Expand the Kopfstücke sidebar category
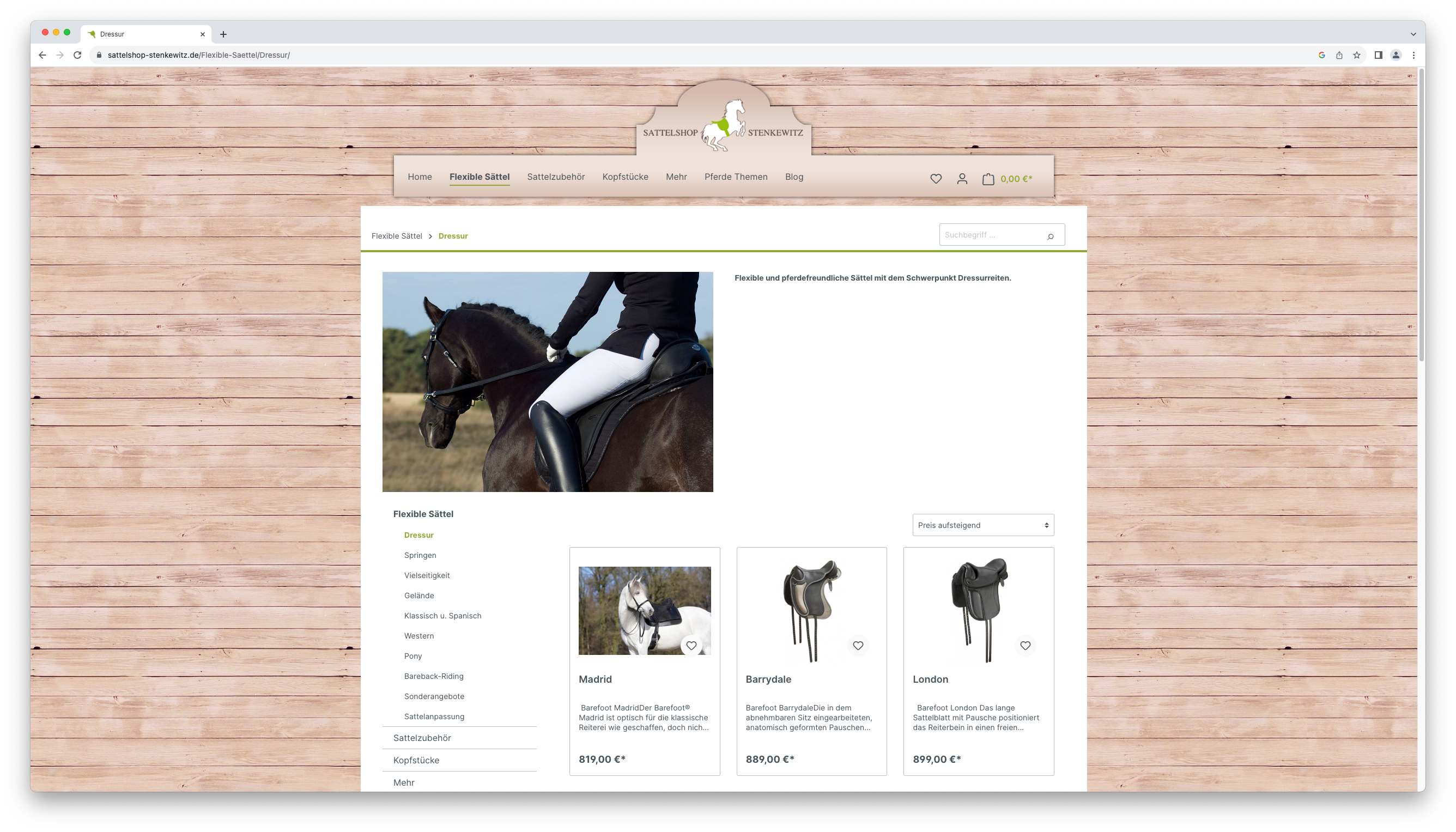1456x832 pixels. click(416, 760)
